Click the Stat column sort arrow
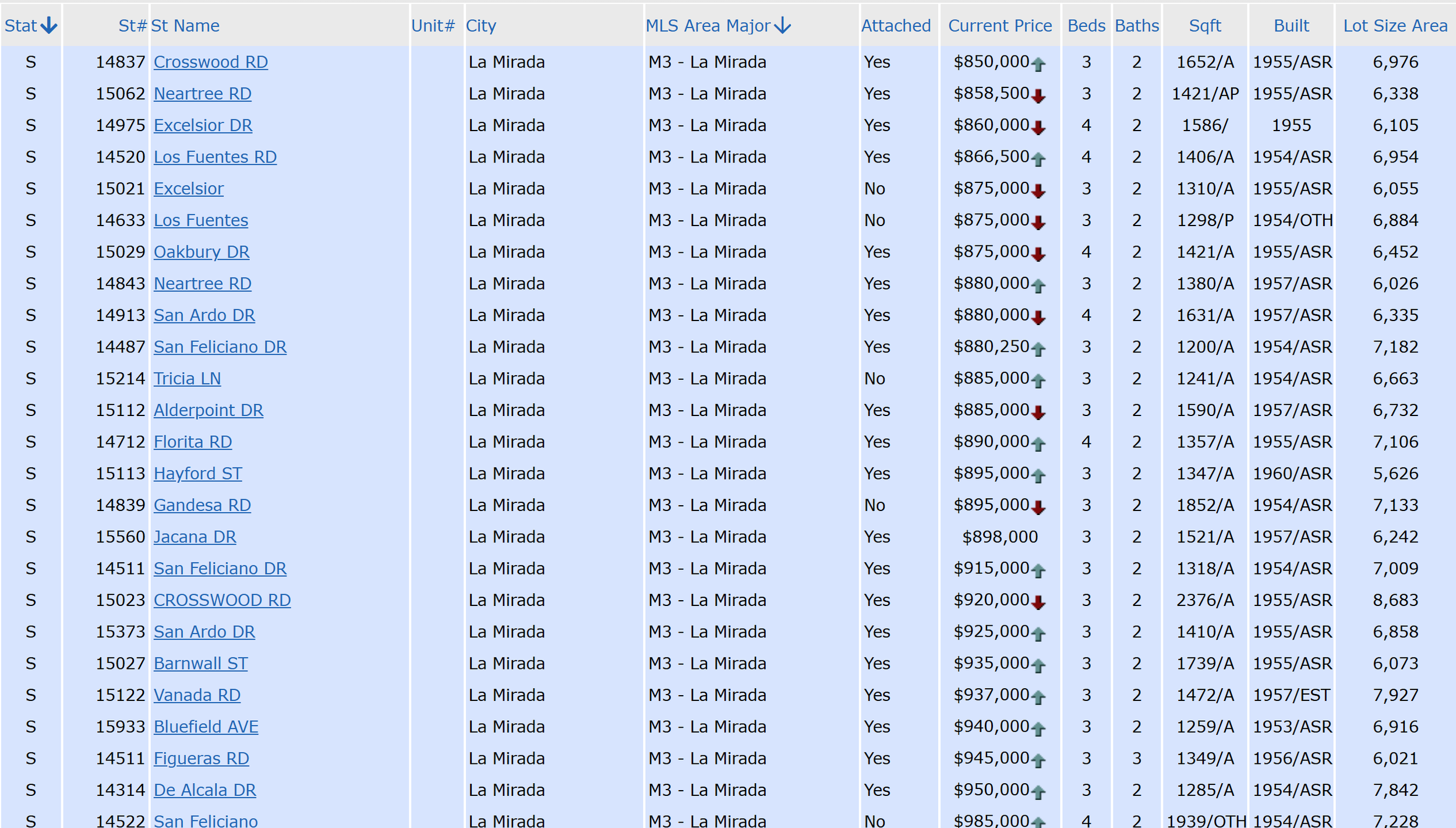The width and height of the screenshot is (1456, 828). [x=49, y=25]
